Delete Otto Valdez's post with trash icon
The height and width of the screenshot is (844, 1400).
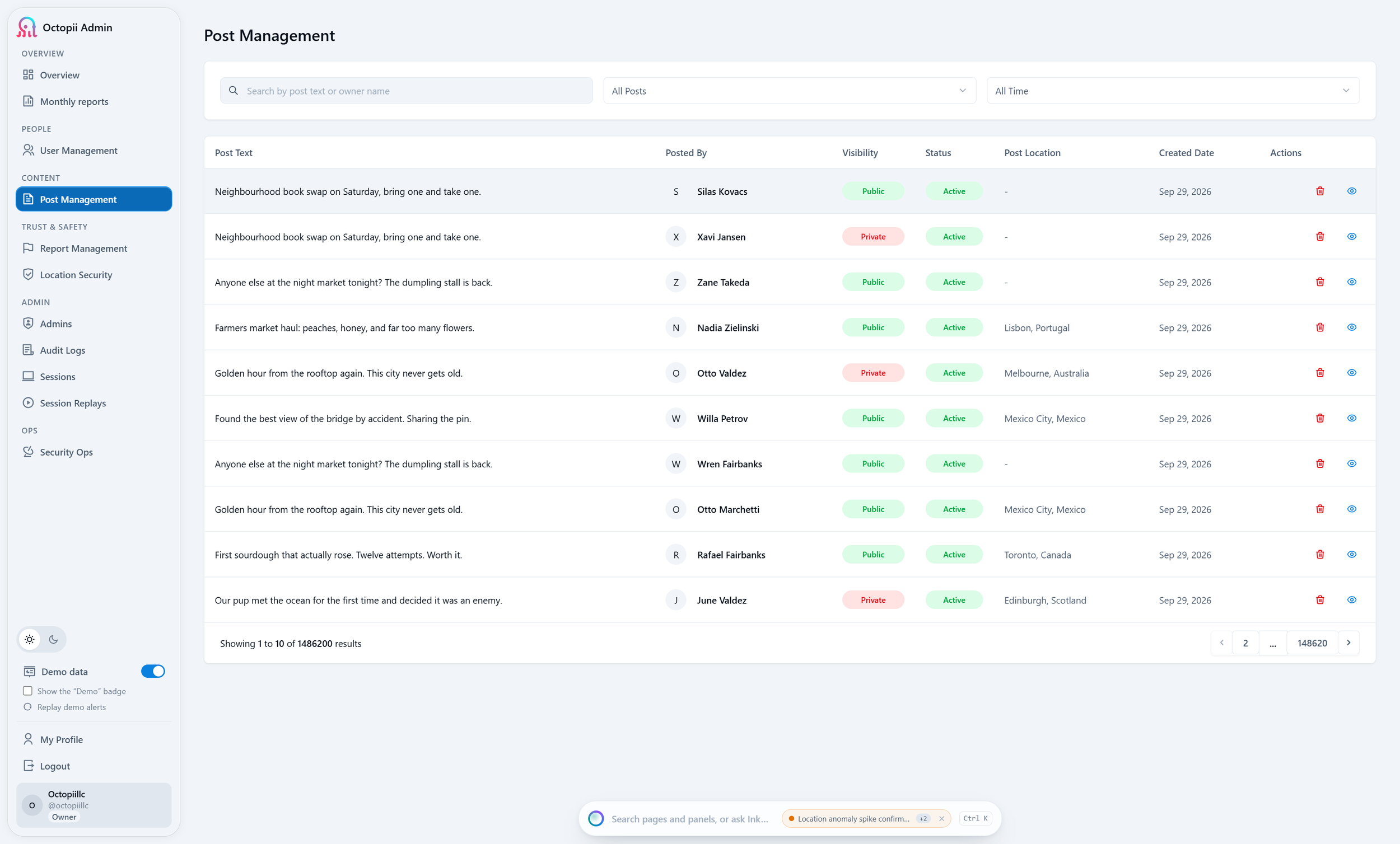pos(1320,373)
